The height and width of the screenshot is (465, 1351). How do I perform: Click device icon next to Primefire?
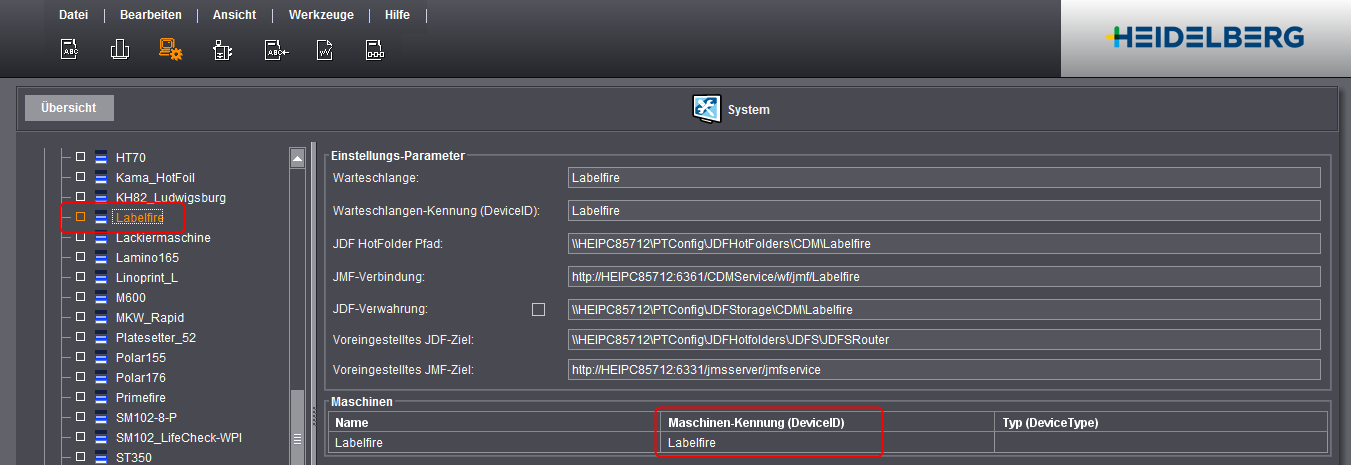point(101,398)
